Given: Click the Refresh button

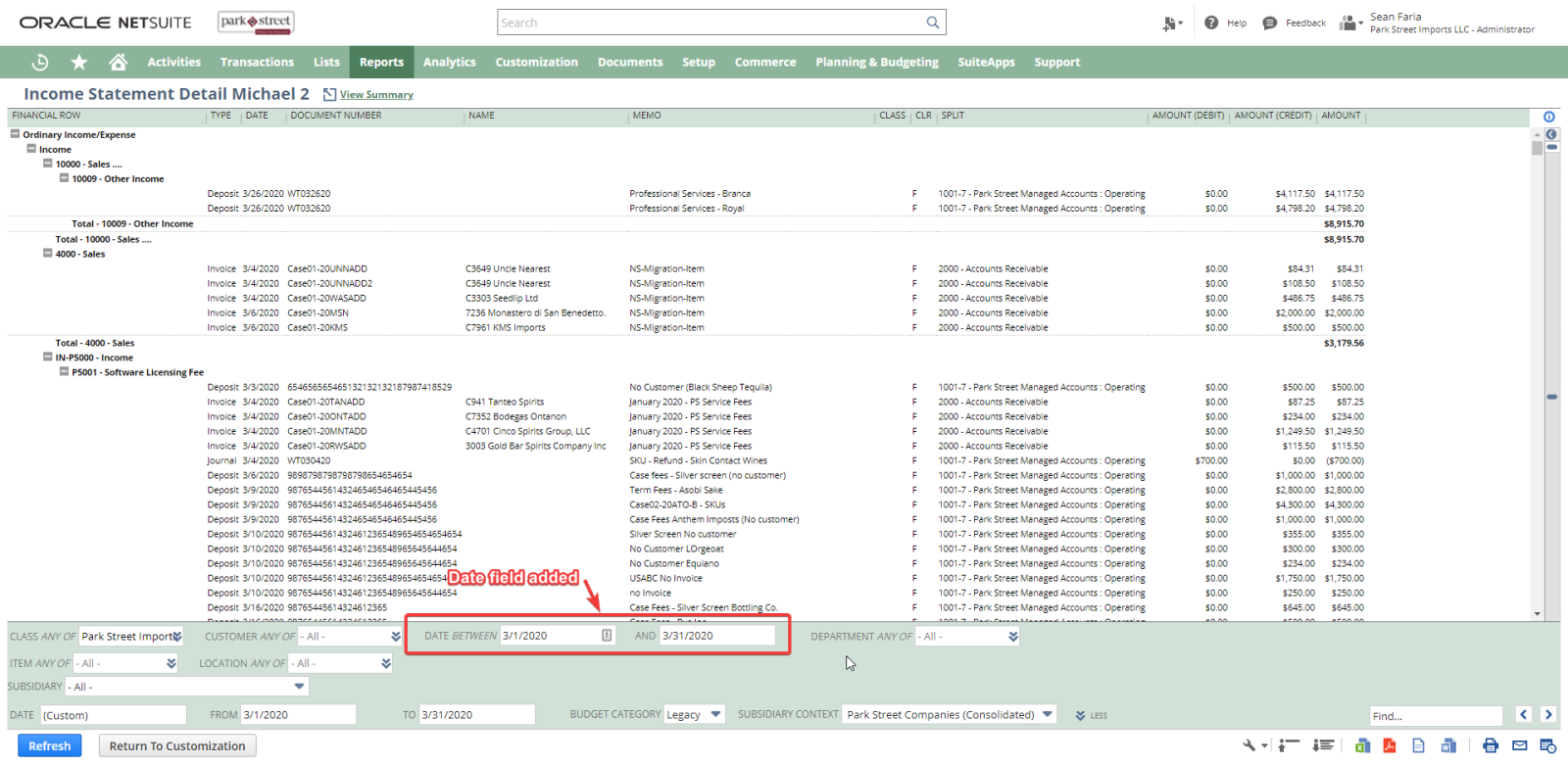Looking at the screenshot, I should tap(50, 746).
